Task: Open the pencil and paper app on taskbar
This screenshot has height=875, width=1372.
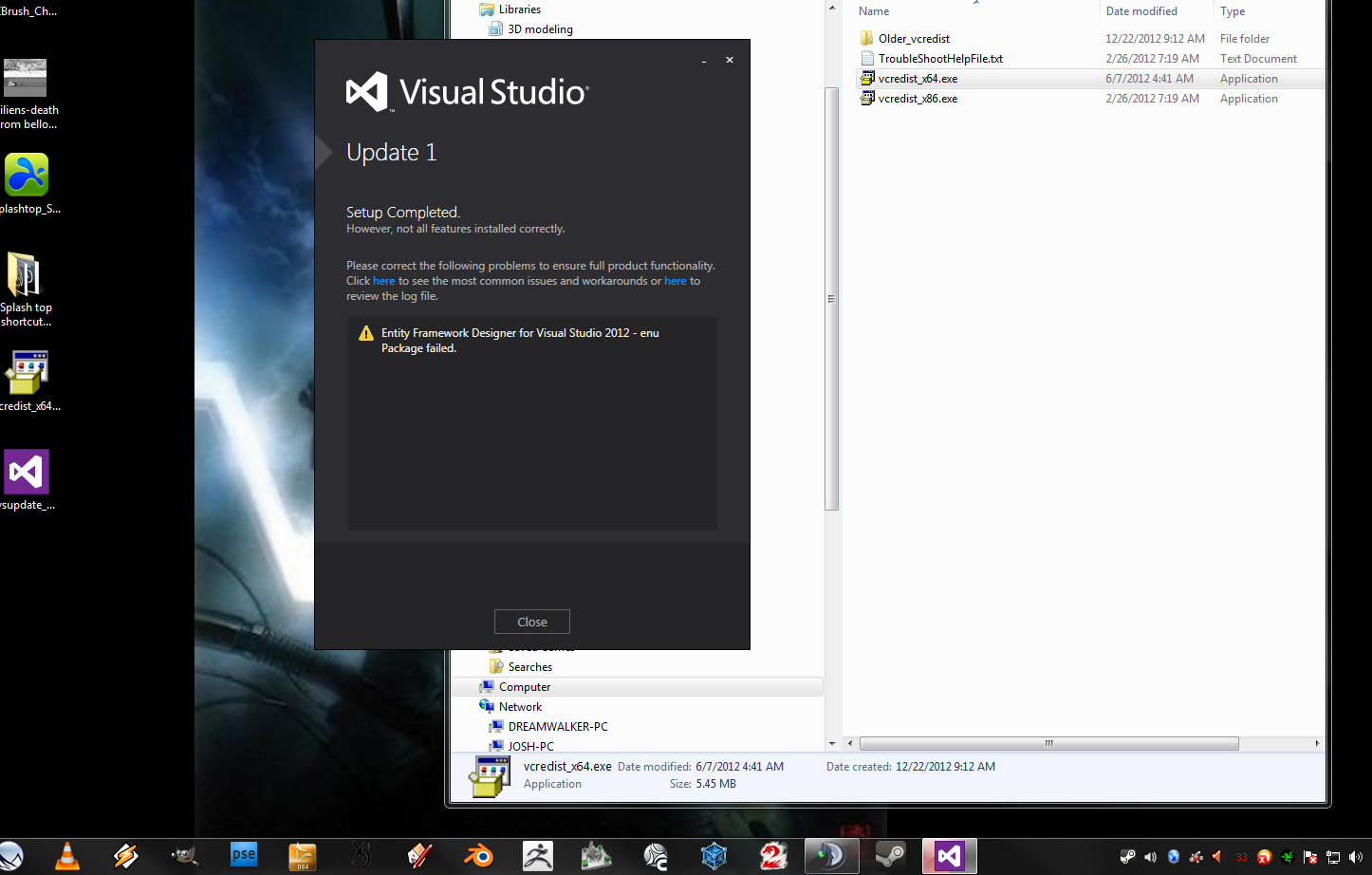Action: [x=420, y=856]
